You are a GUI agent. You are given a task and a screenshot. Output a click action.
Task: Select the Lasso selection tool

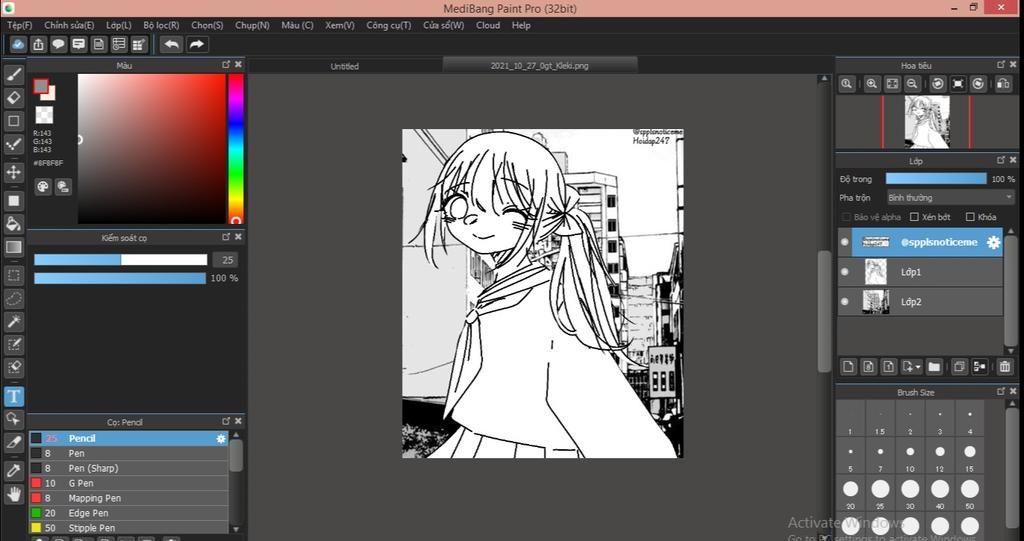point(14,299)
